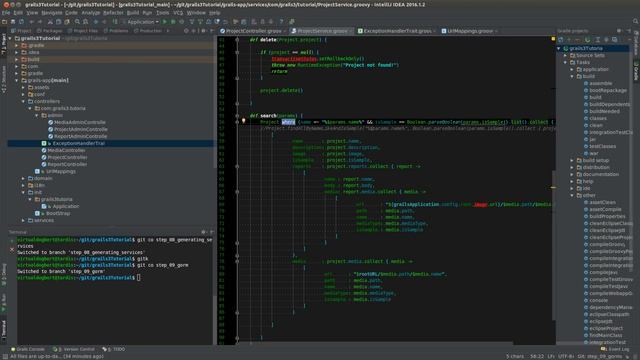This screenshot has width=640, height=360.
Task: Open the Help question mark icon
Action: tap(281, 22)
